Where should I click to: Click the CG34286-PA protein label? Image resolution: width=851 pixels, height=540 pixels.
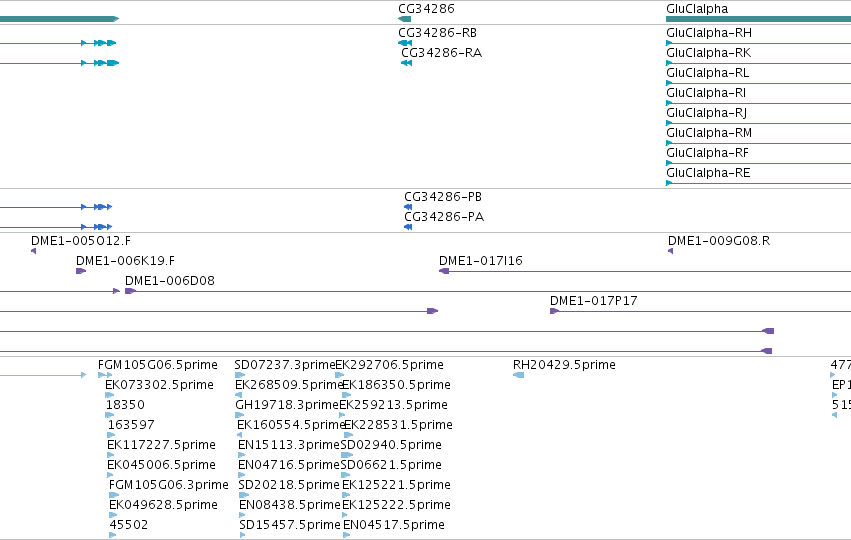[x=444, y=217]
